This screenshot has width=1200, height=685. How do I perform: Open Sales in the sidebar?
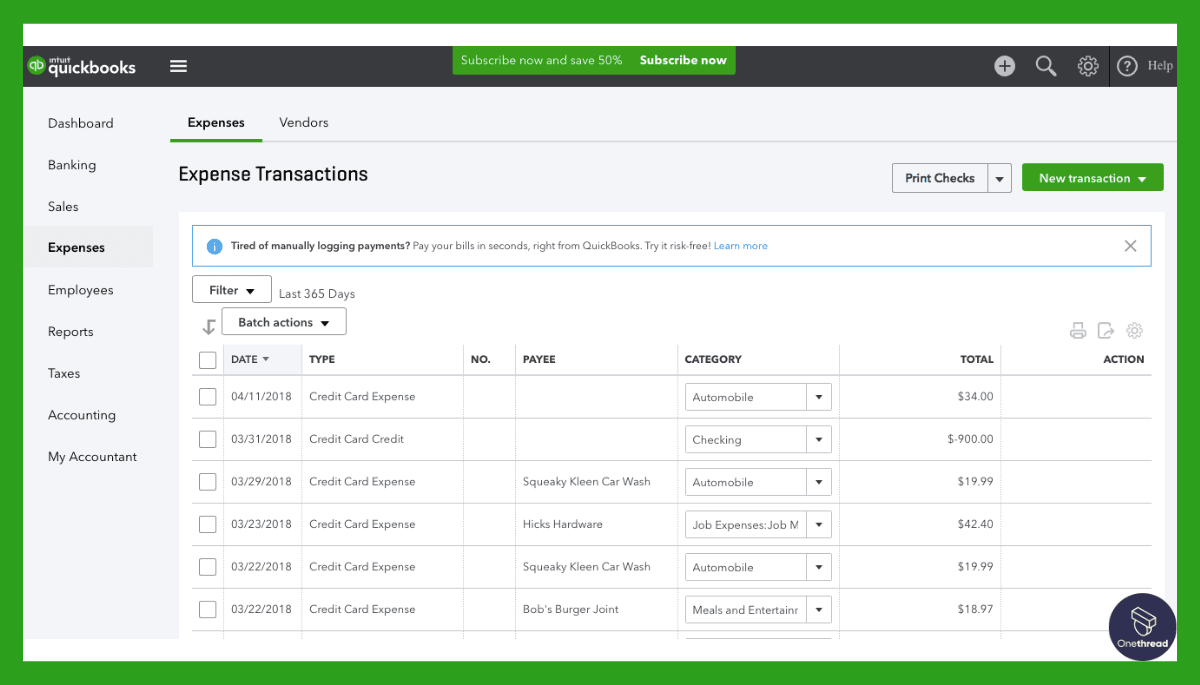[x=63, y=206]
